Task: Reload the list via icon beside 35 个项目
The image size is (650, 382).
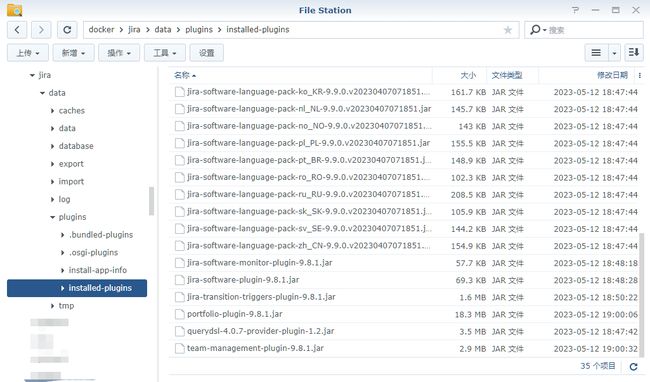Action: tap(633, 366)
